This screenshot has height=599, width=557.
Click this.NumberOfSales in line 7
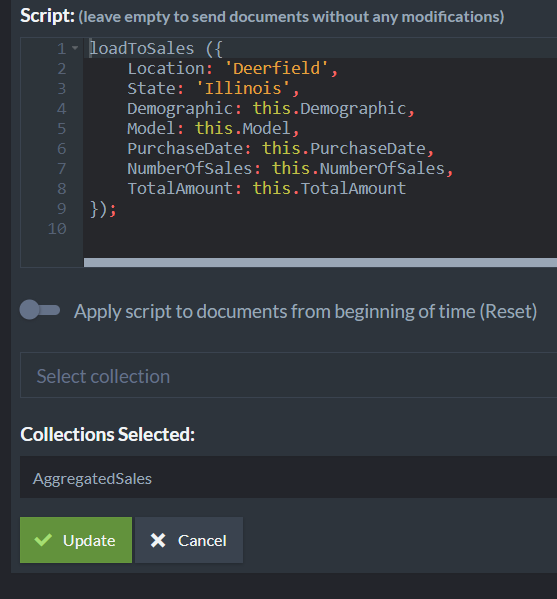[x=358, y=168]
